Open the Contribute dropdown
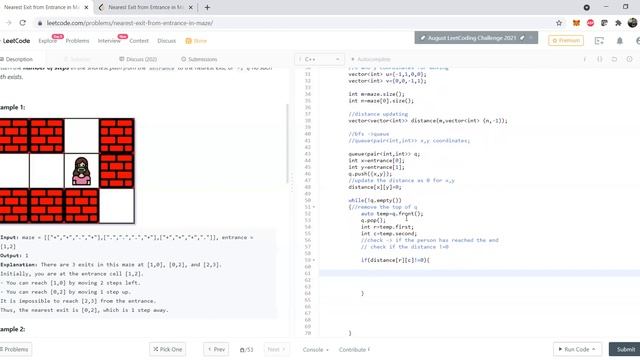Screen dimensions: 640x360 (354, 349)
